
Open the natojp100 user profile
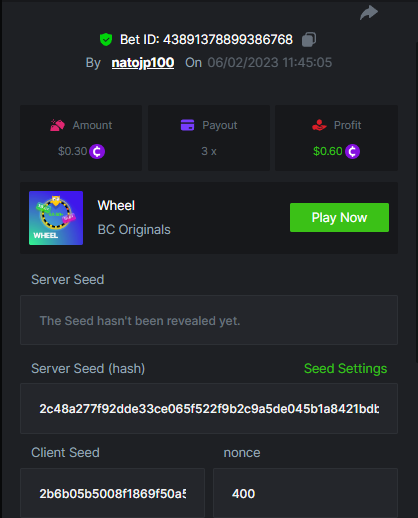coord(143,63)
